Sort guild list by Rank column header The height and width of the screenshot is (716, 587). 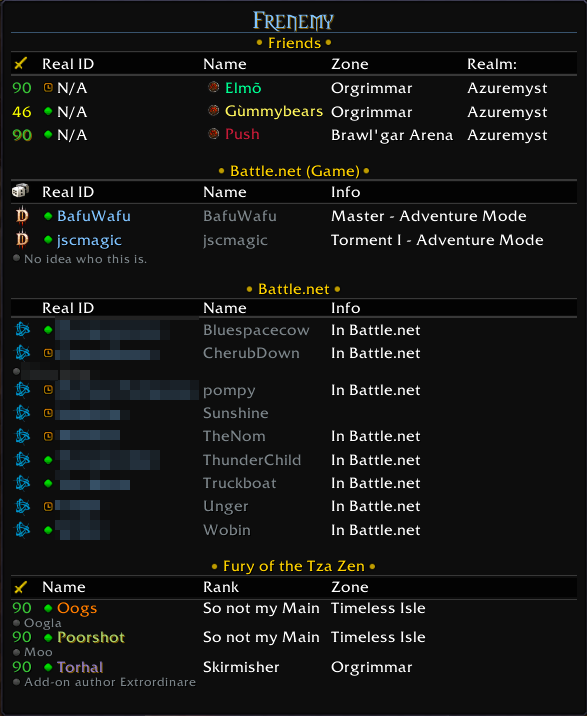click(x=221, y=587)
